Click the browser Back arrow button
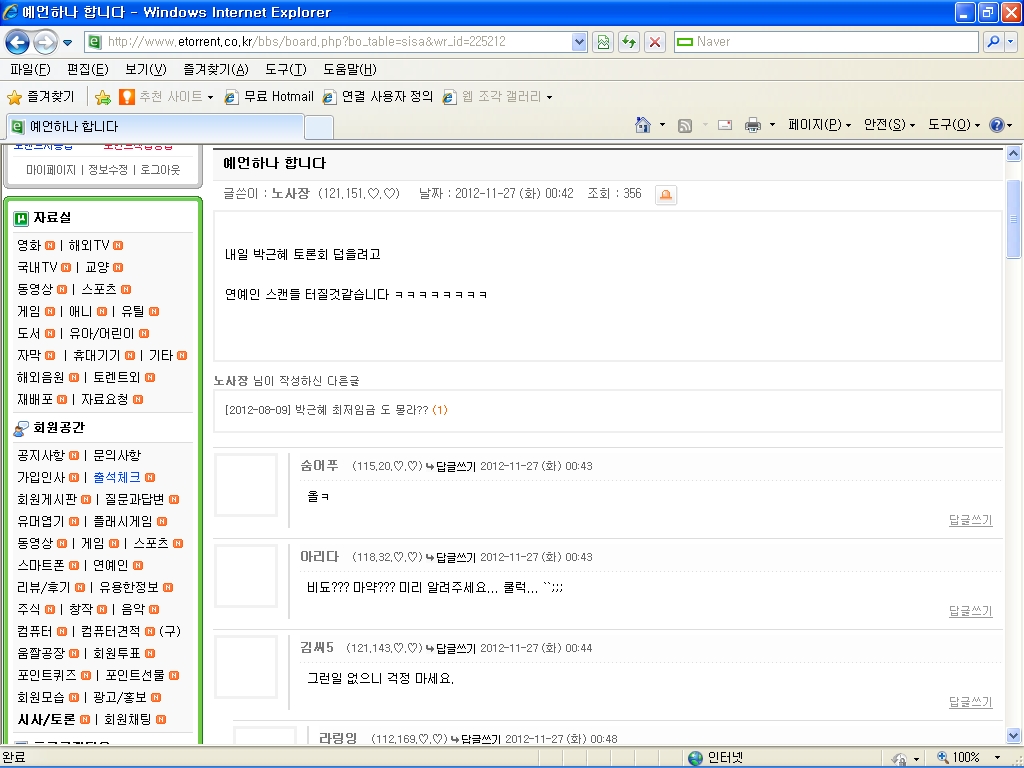This screenshot has width=1024, height=768. [17, 42]
